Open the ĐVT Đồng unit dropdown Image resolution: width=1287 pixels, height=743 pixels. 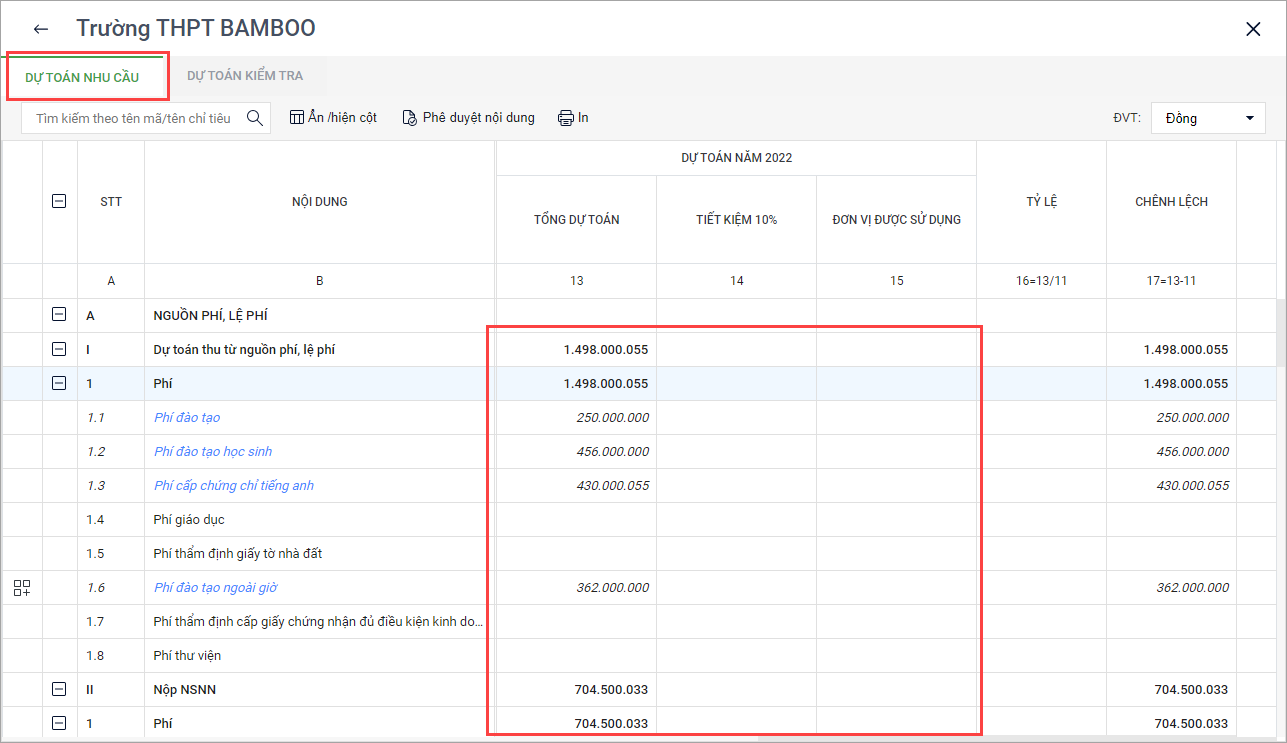[x=1209, y=118]
